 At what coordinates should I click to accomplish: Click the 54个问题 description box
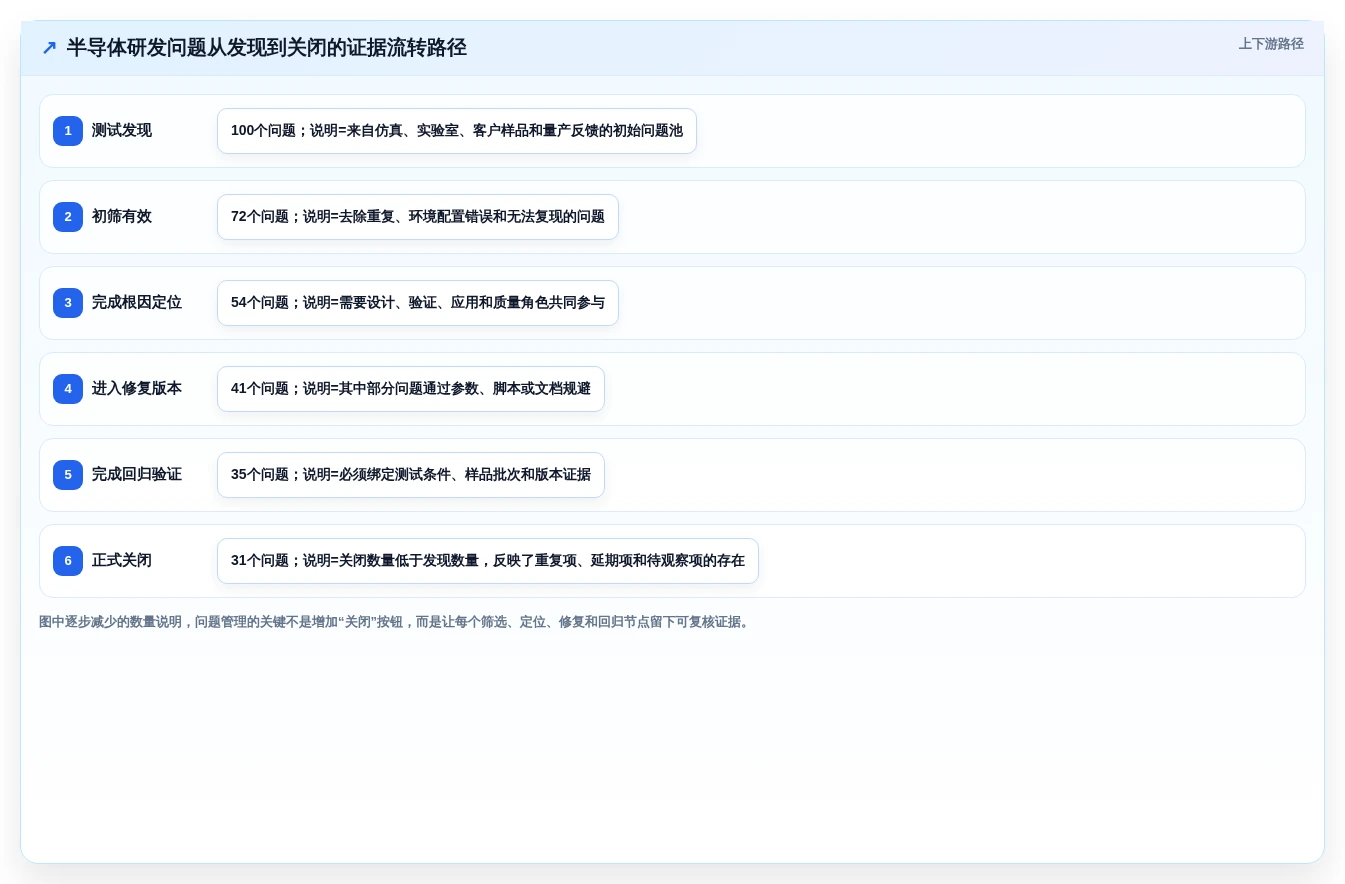tap(418, 303)
